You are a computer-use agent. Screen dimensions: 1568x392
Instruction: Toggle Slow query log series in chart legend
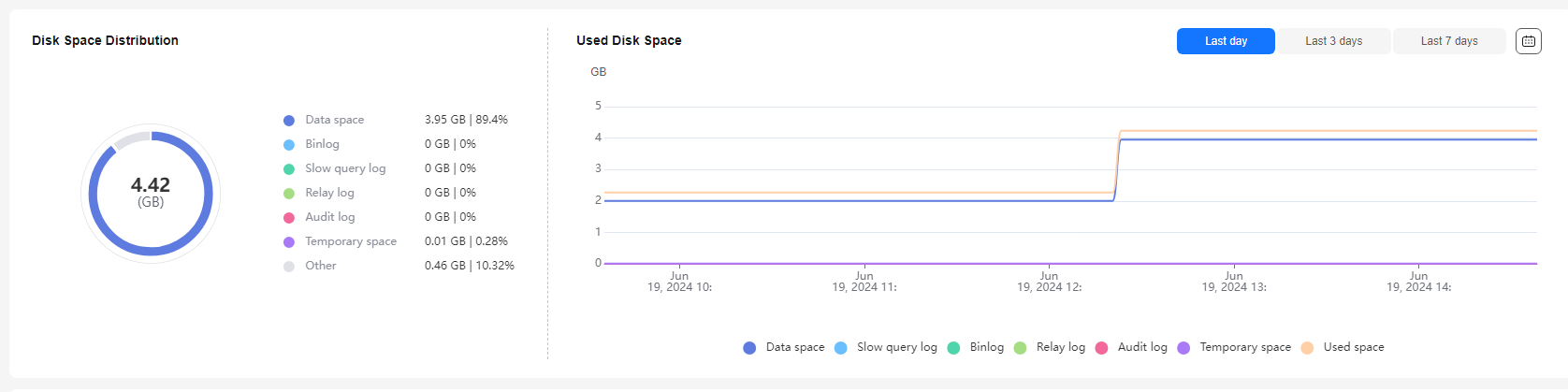(886, 347)
